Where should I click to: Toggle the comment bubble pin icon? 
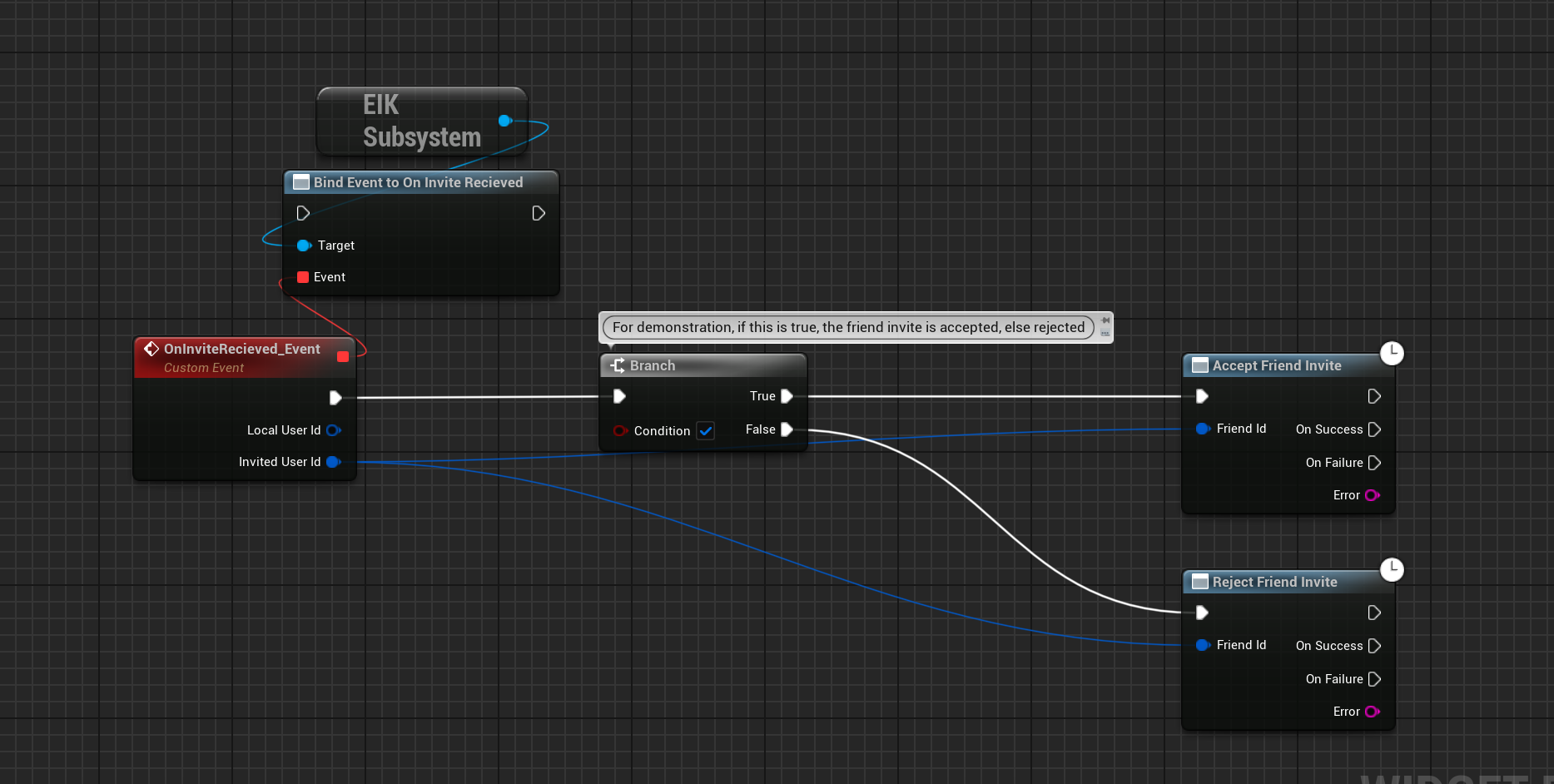coord(1105,320)
